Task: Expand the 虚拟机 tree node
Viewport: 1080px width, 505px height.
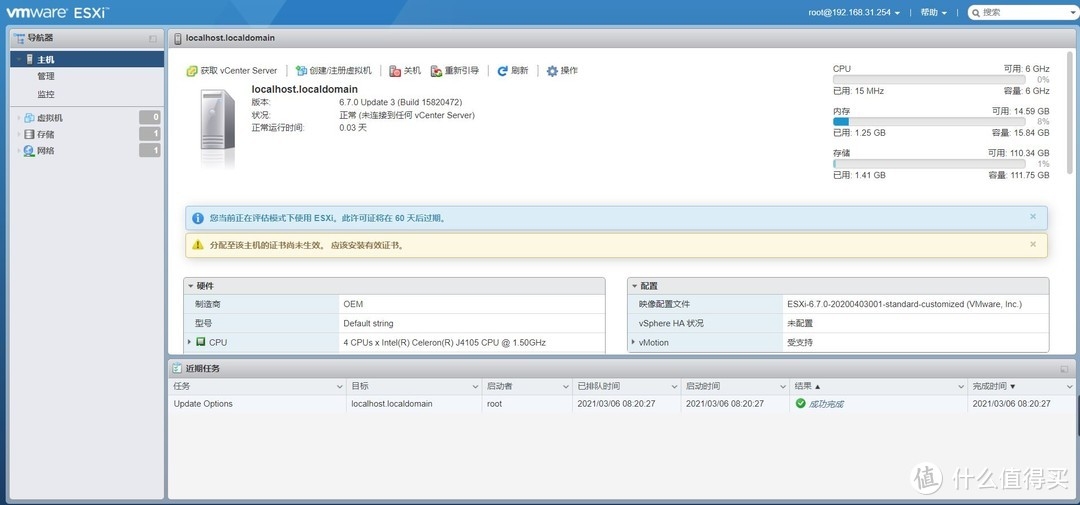Action: click(19, 118)
